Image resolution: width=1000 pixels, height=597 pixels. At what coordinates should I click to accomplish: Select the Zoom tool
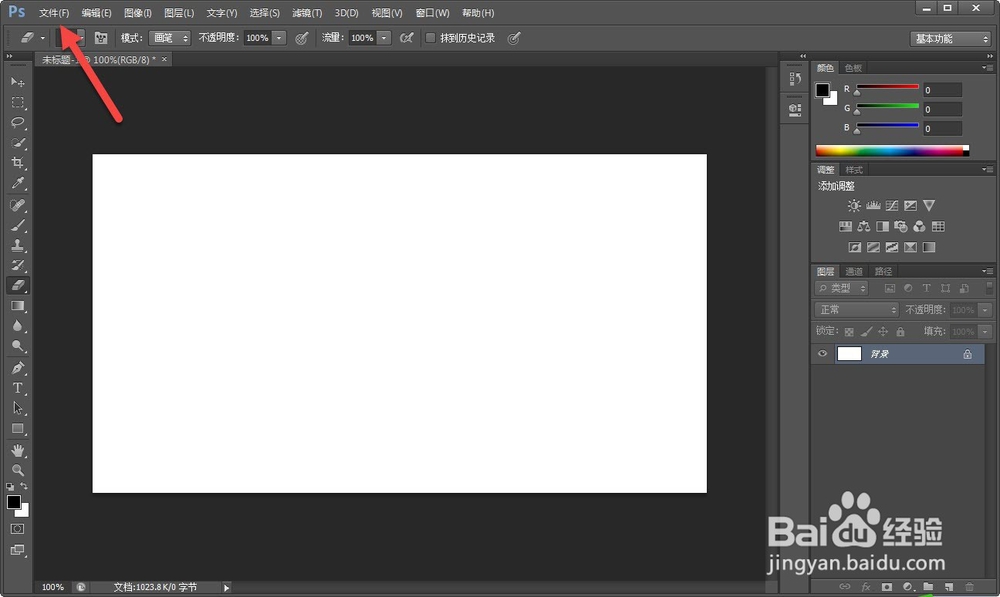click(x=17, y=470)
